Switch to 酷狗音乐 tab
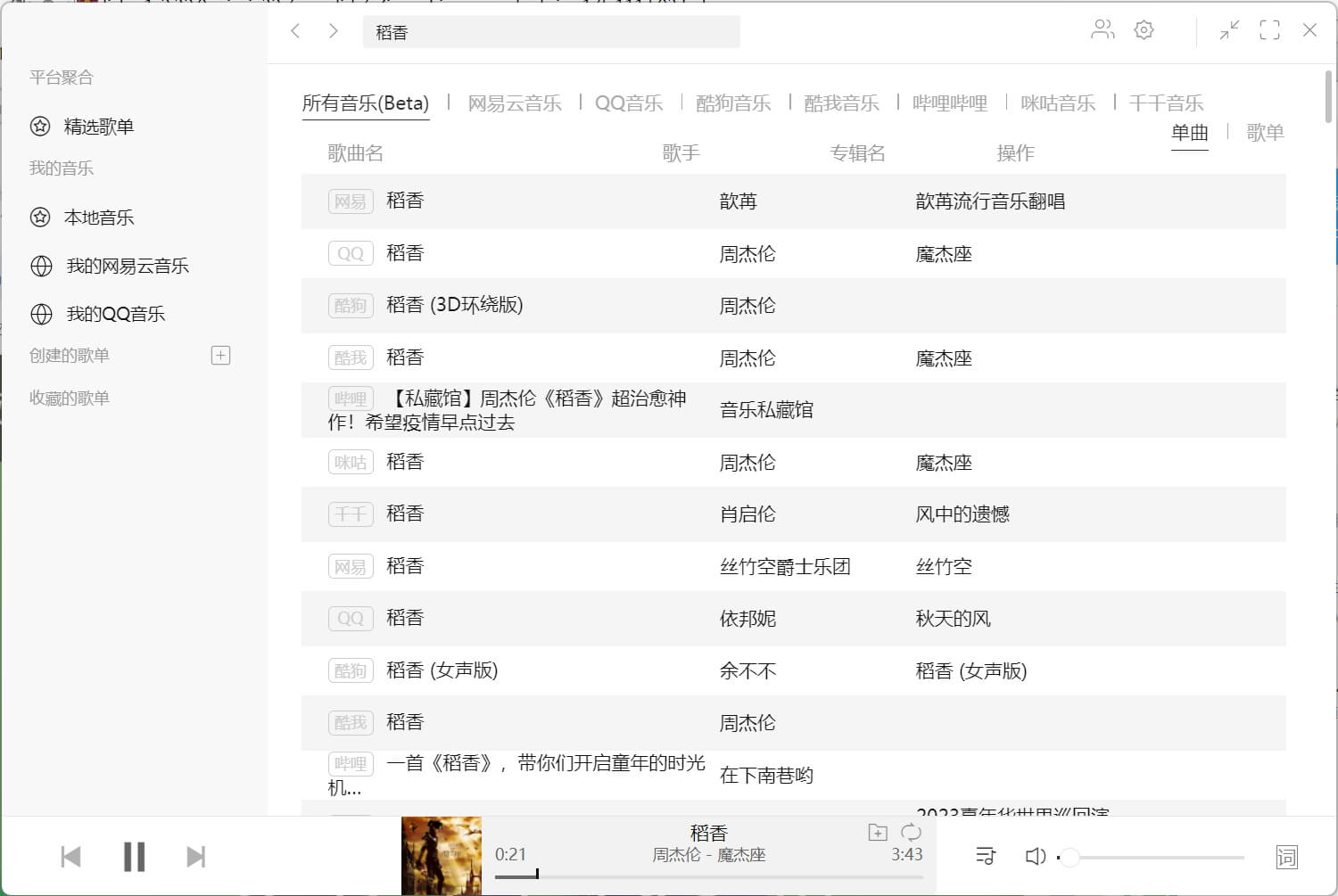The image size is (1338, 896). tap(733, 103)
